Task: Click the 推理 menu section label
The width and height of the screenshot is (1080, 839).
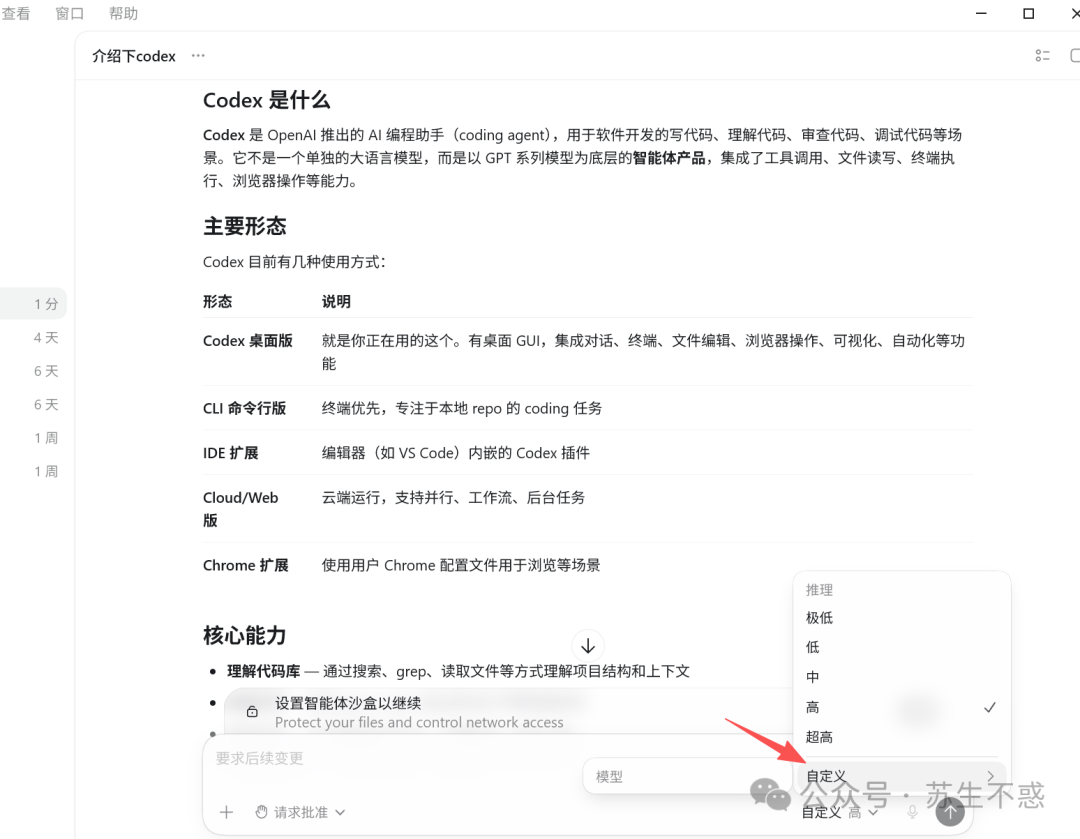Action: coord(820,590)
